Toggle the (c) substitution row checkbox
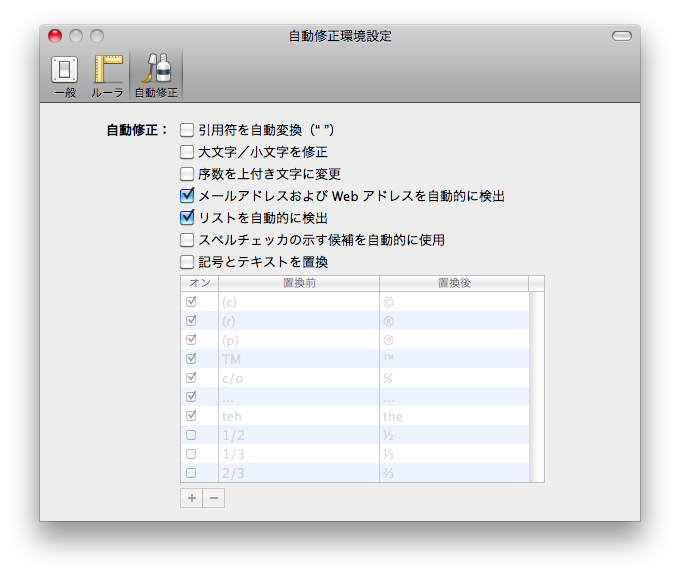 point(191,301)
